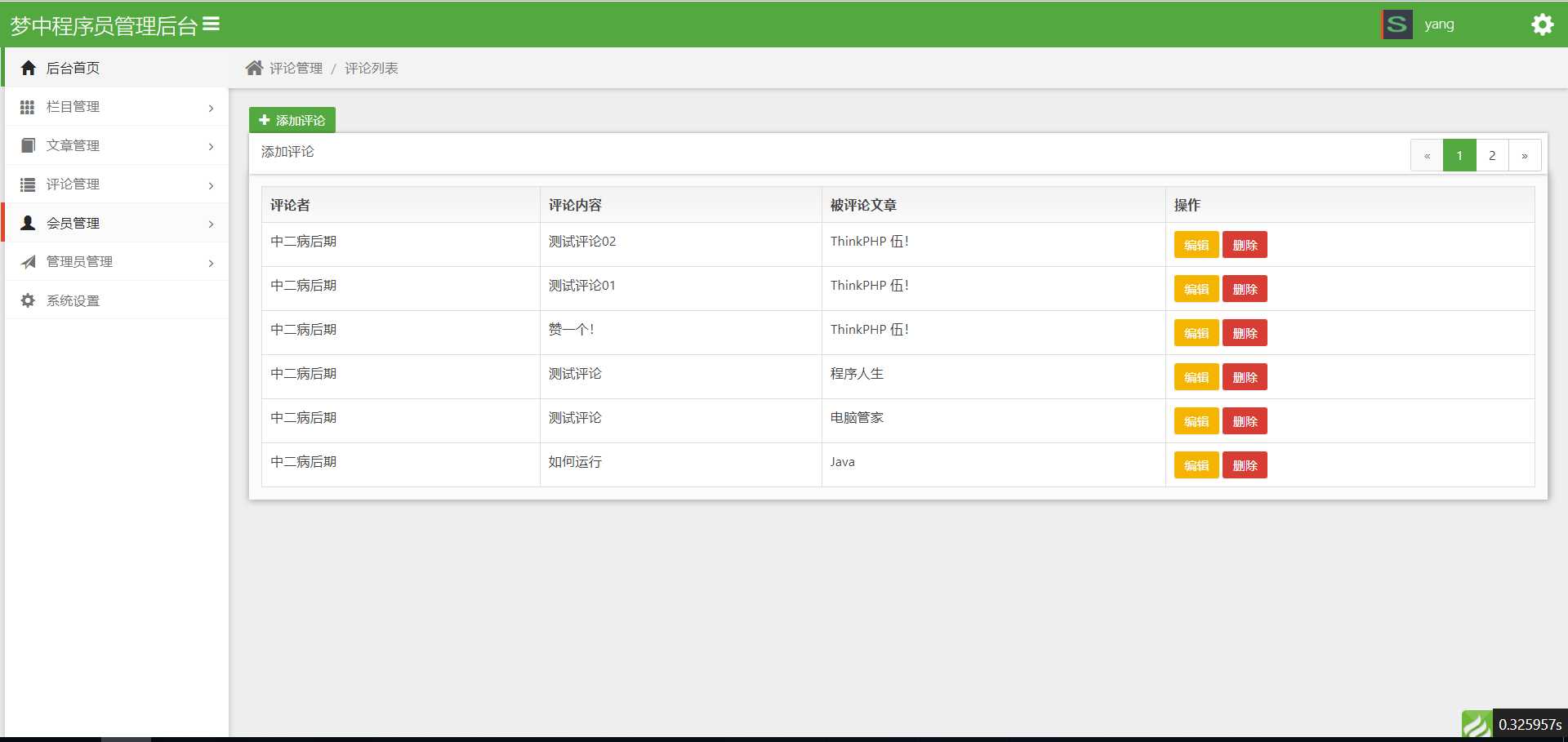This screenshot has width=1568, height=742.
Task: Delete the 赞一个! comment
Action: (x=1245, y=333)
